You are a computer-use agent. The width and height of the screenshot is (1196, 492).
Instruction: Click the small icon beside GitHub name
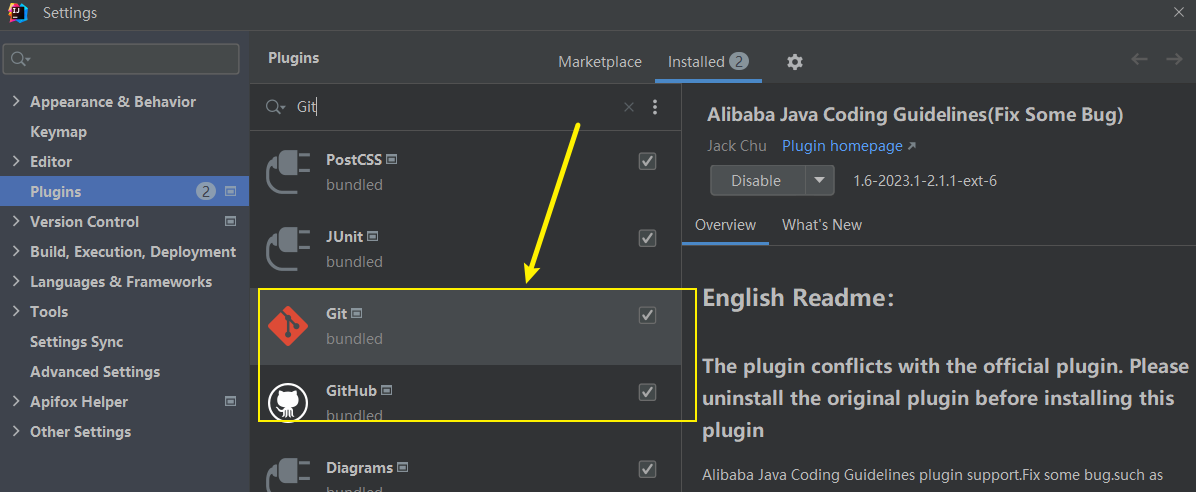(x=387, y=391)
